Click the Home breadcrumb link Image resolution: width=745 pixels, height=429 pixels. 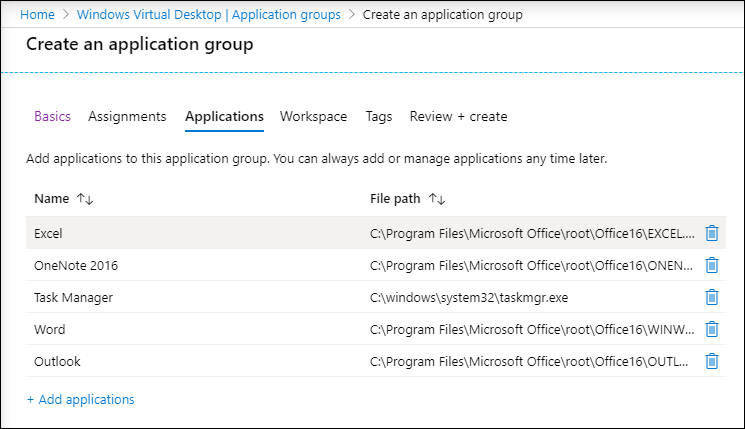click(37, 15)
